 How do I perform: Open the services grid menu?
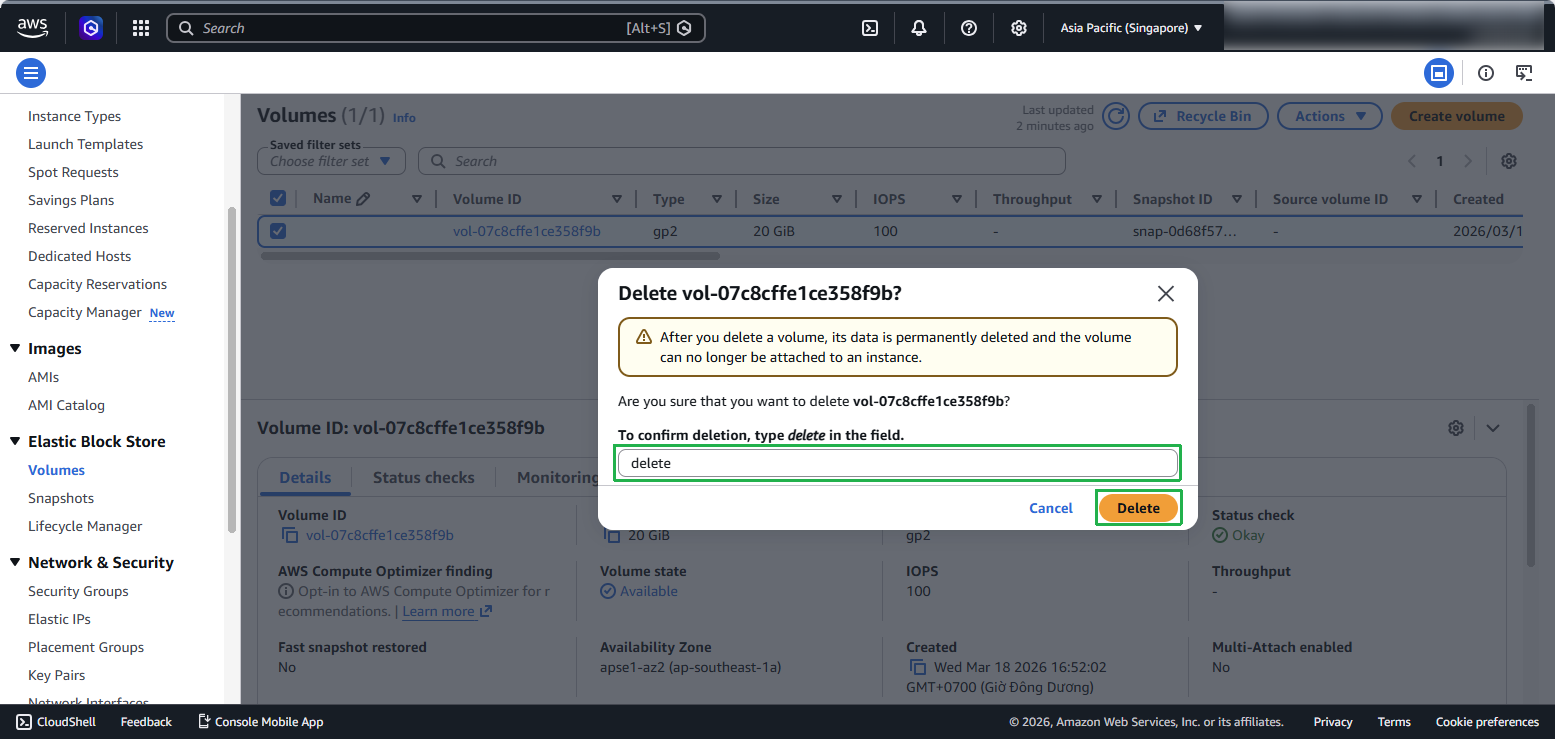pyautogui.click(x=141, y=28)
